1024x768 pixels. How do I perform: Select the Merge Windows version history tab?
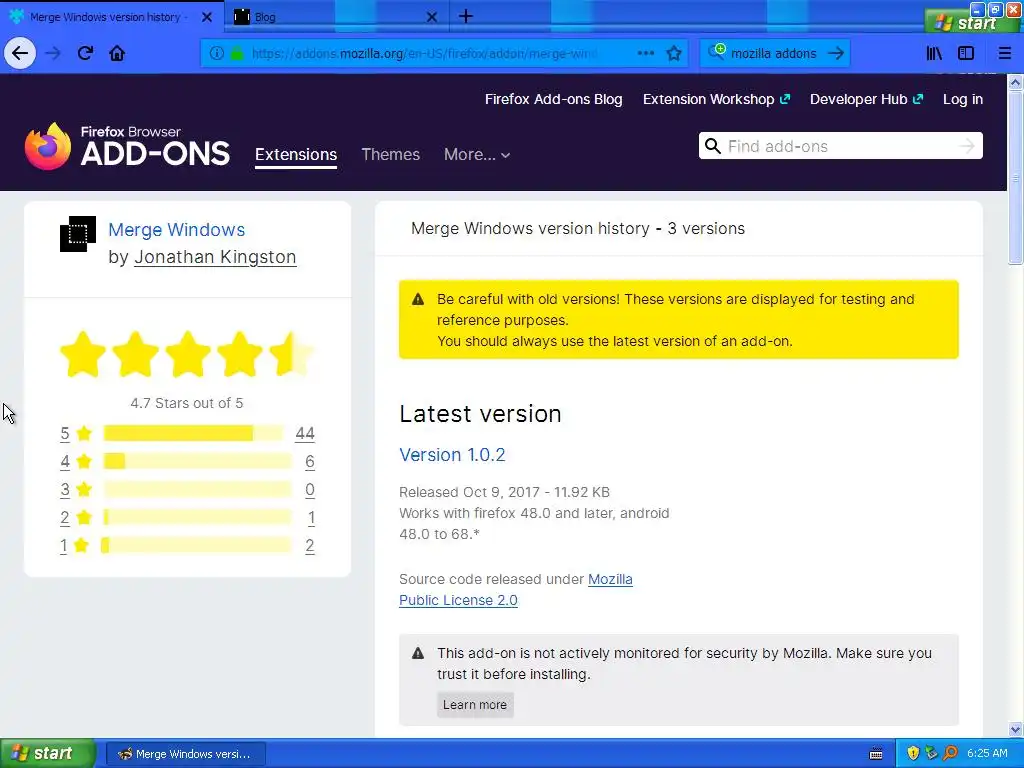pos(111,17)
